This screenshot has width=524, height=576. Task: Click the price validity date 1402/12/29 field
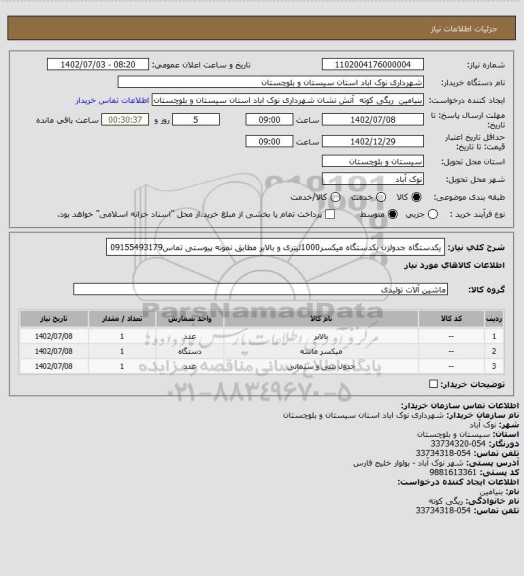point(373,141)
